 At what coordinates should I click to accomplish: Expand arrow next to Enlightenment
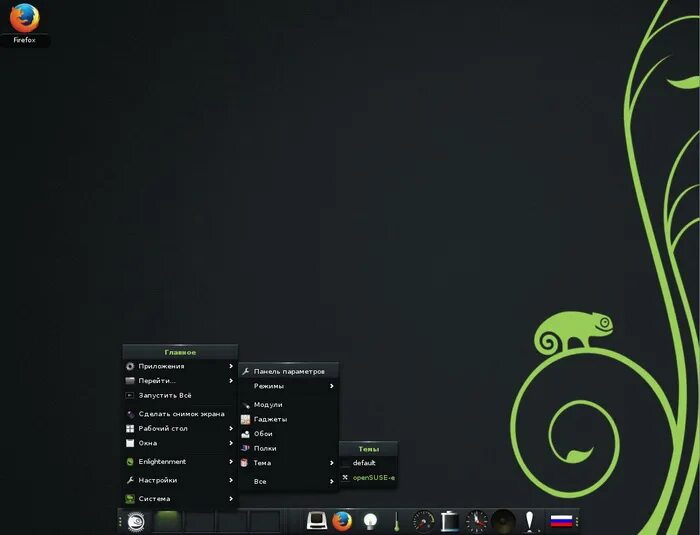pos(231,462)
